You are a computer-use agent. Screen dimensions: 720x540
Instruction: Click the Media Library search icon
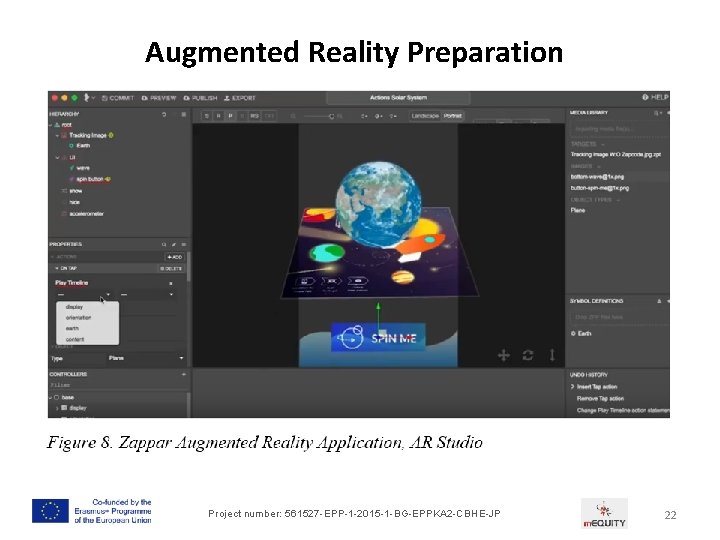pyautogui.click(x=658, y=113)
